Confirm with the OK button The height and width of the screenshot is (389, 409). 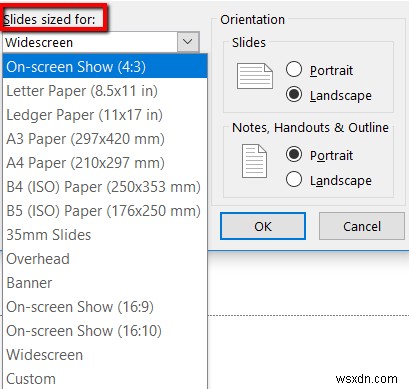263,226
